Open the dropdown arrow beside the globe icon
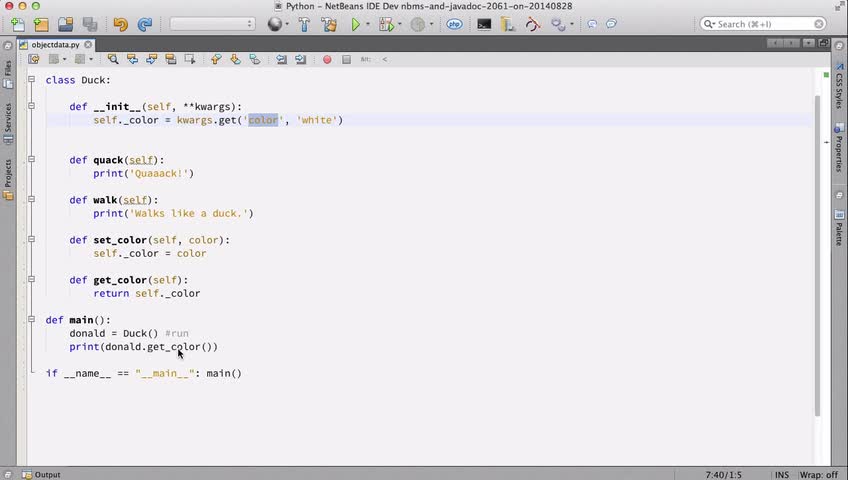Image resolution: width=848 pixels, height=480 pixels. click(x=287, y=24)
